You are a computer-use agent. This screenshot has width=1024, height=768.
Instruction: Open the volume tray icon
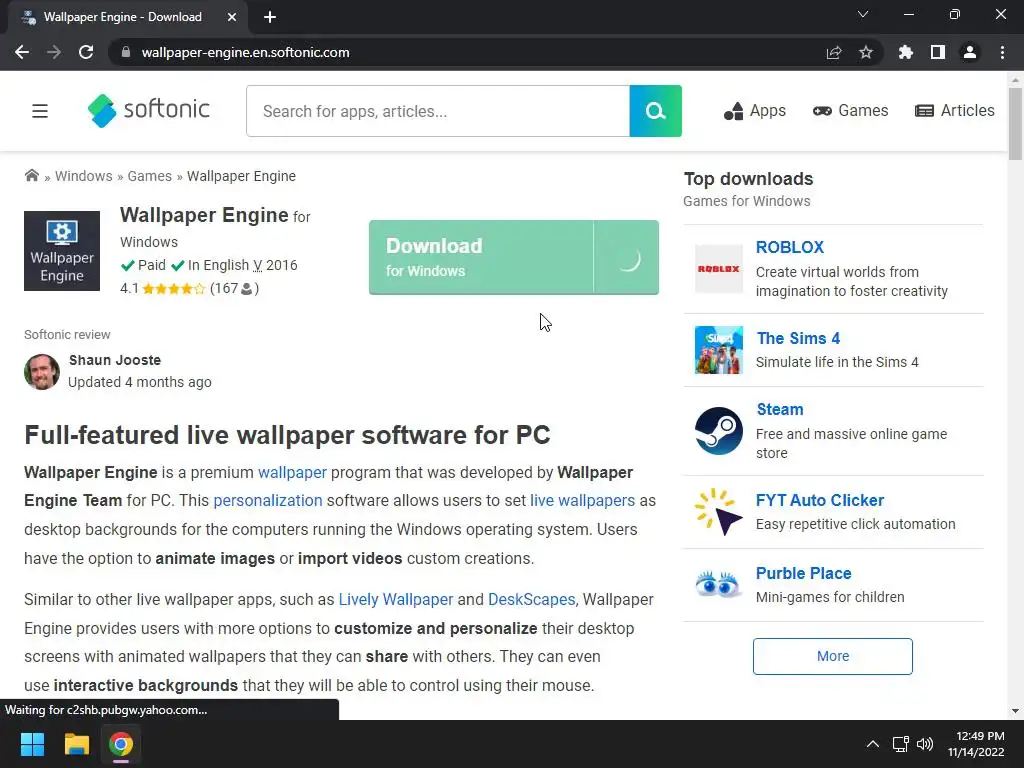(x=925, y=744)
